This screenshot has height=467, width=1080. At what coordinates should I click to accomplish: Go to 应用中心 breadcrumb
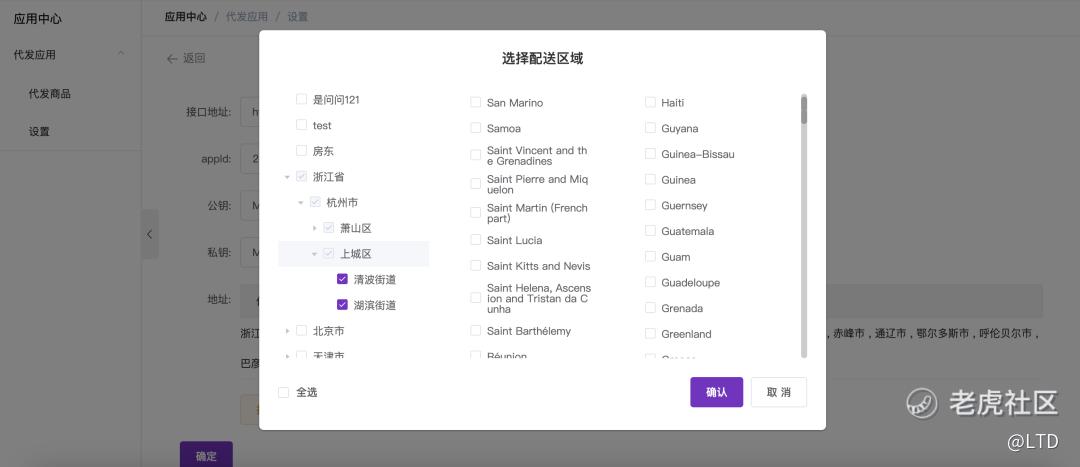(x=185, y=17)
